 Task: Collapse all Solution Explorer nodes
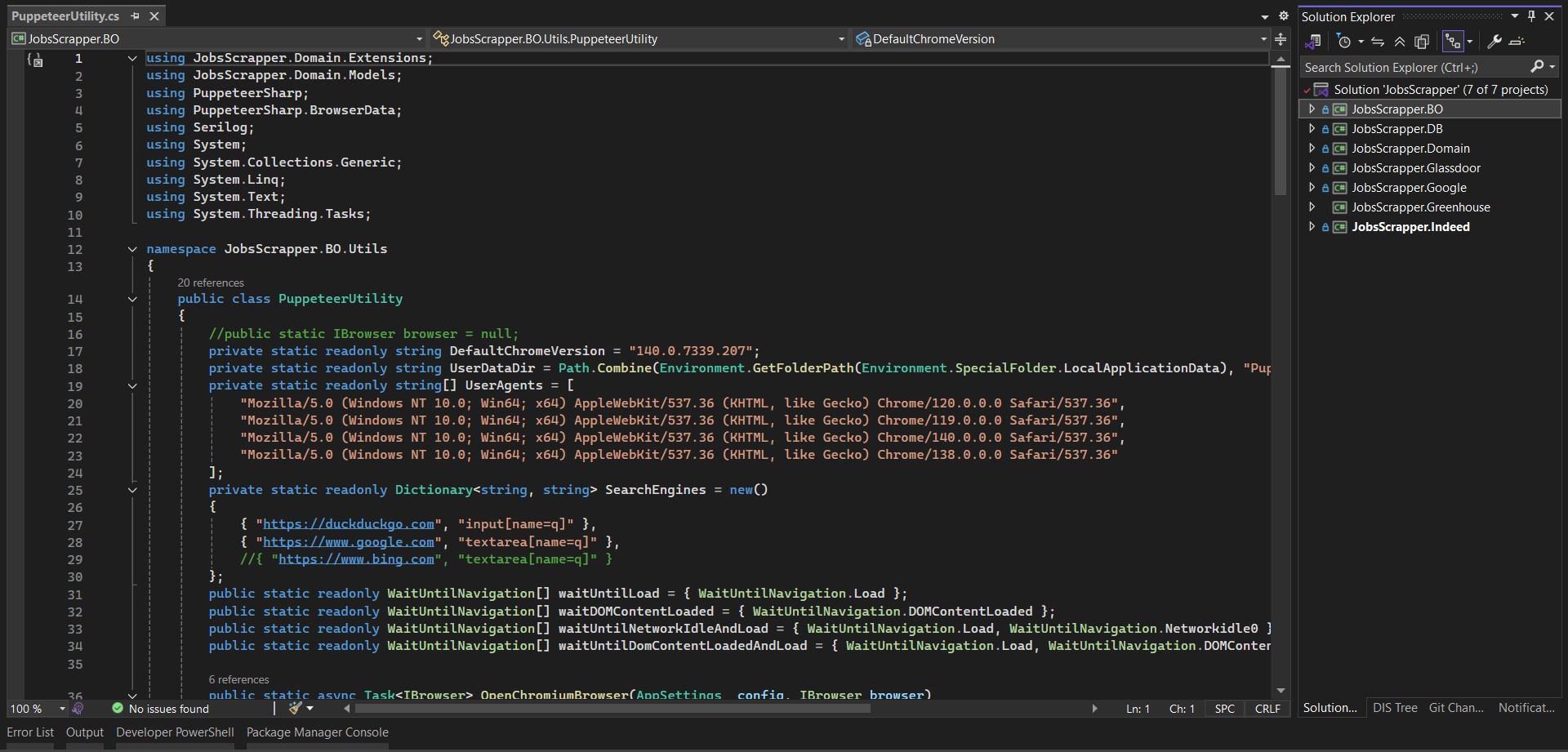[1400, 41]
